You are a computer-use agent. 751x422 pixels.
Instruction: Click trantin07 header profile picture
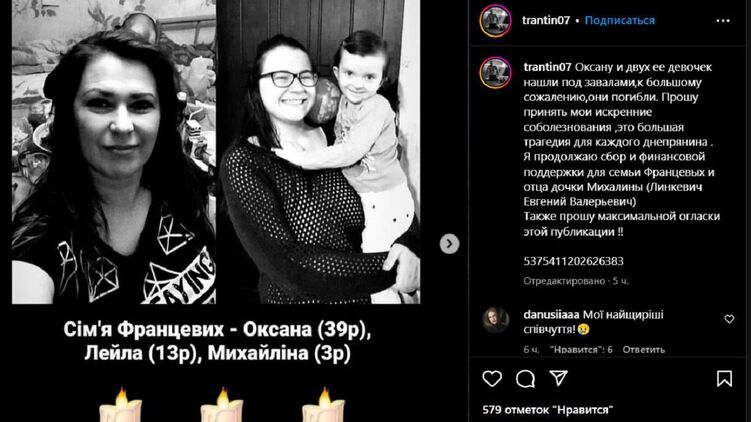pyautogui.click(x=495, y=21)
